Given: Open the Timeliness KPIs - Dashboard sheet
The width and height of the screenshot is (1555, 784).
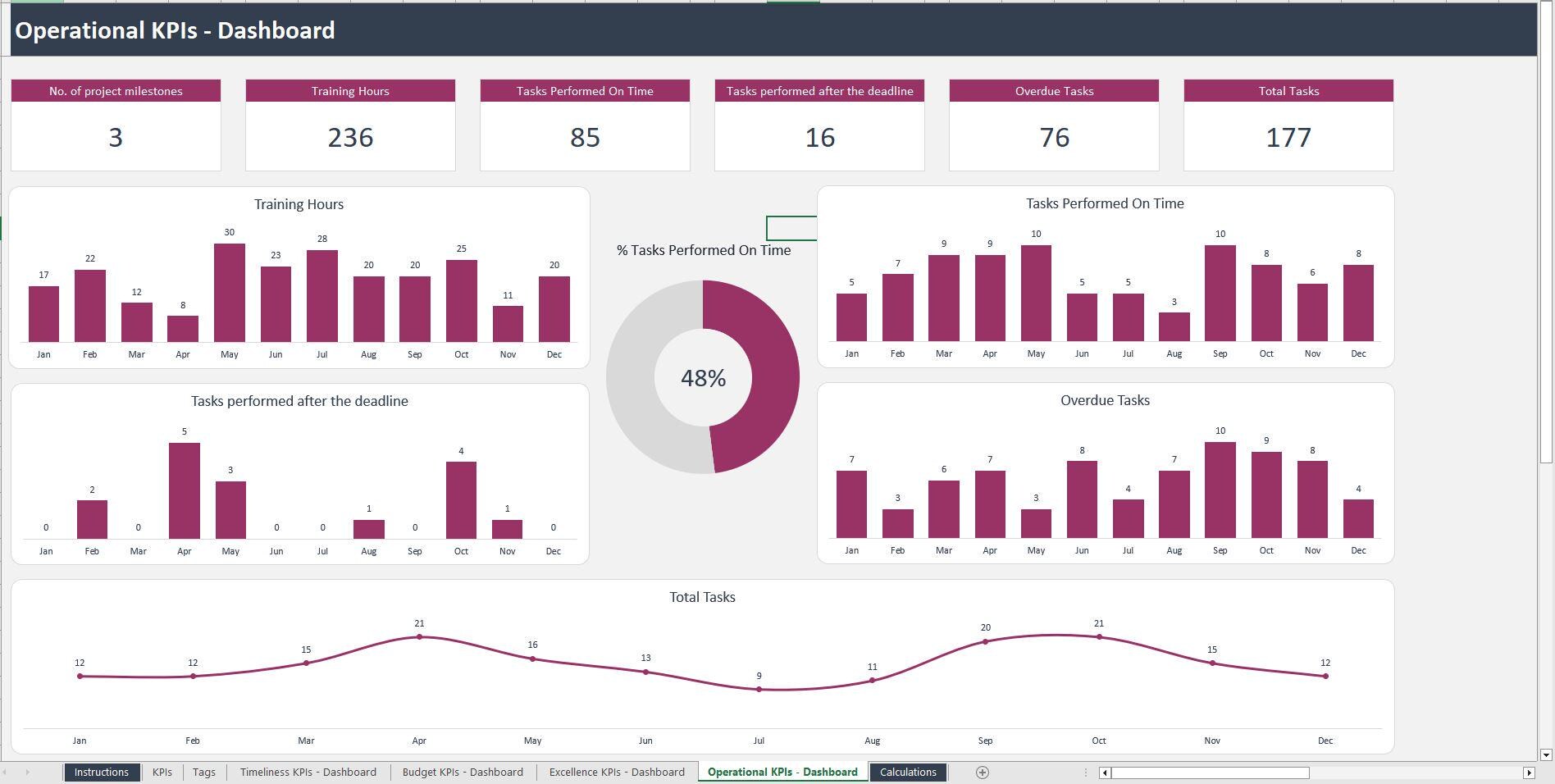Looking at the screenshot, I should coord(308,772).
